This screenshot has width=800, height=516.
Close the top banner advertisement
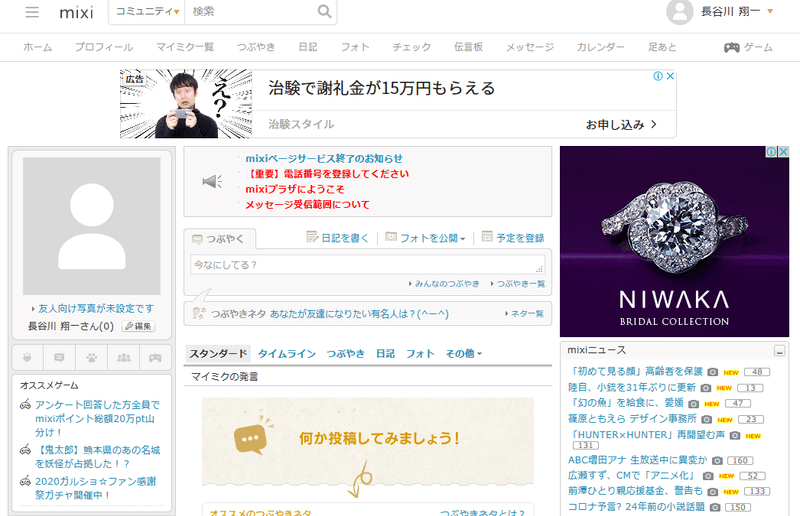670,76
